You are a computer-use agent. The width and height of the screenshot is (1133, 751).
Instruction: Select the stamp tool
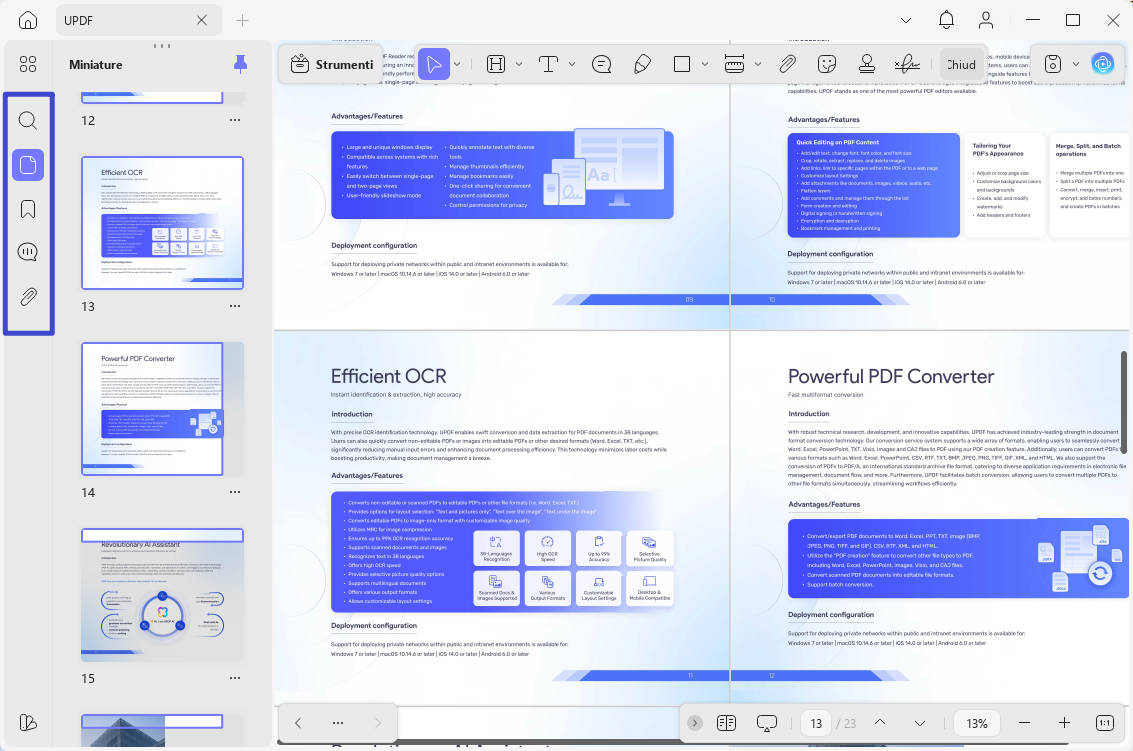(x=866, y=64)
